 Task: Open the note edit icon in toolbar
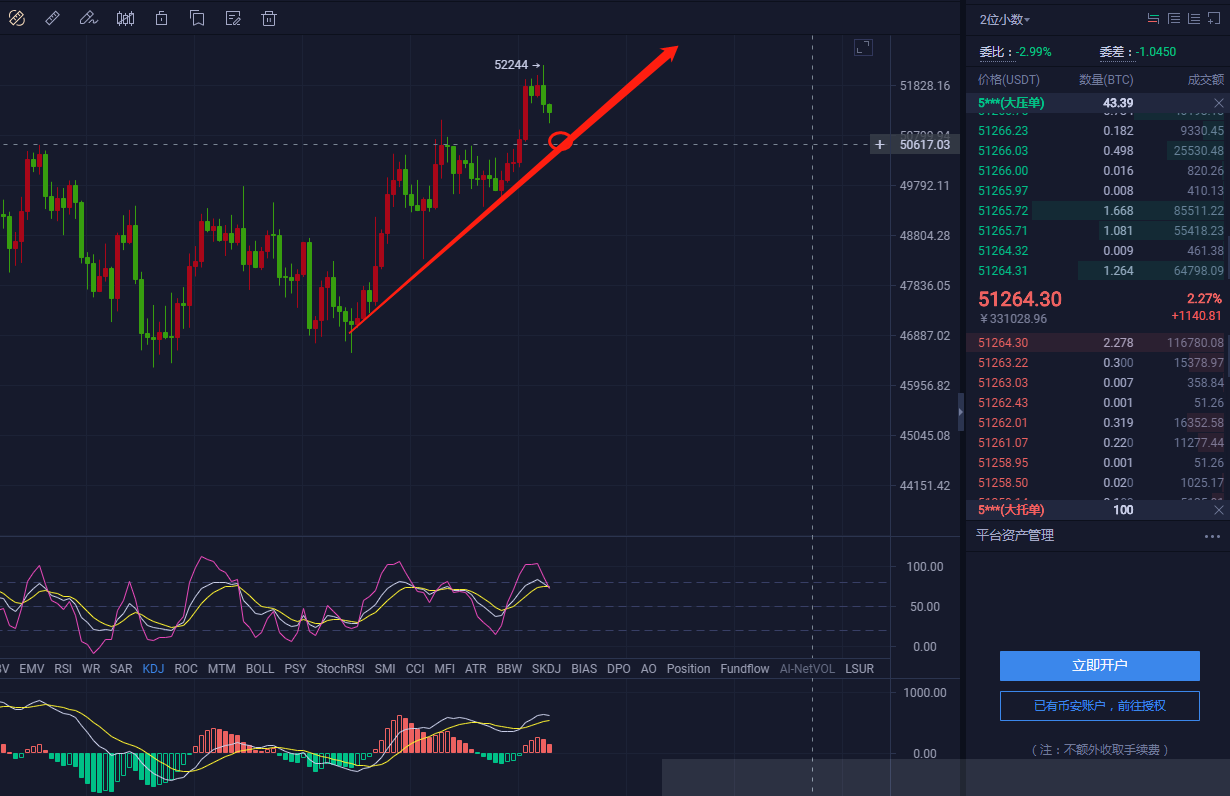[x=233, y=18]
